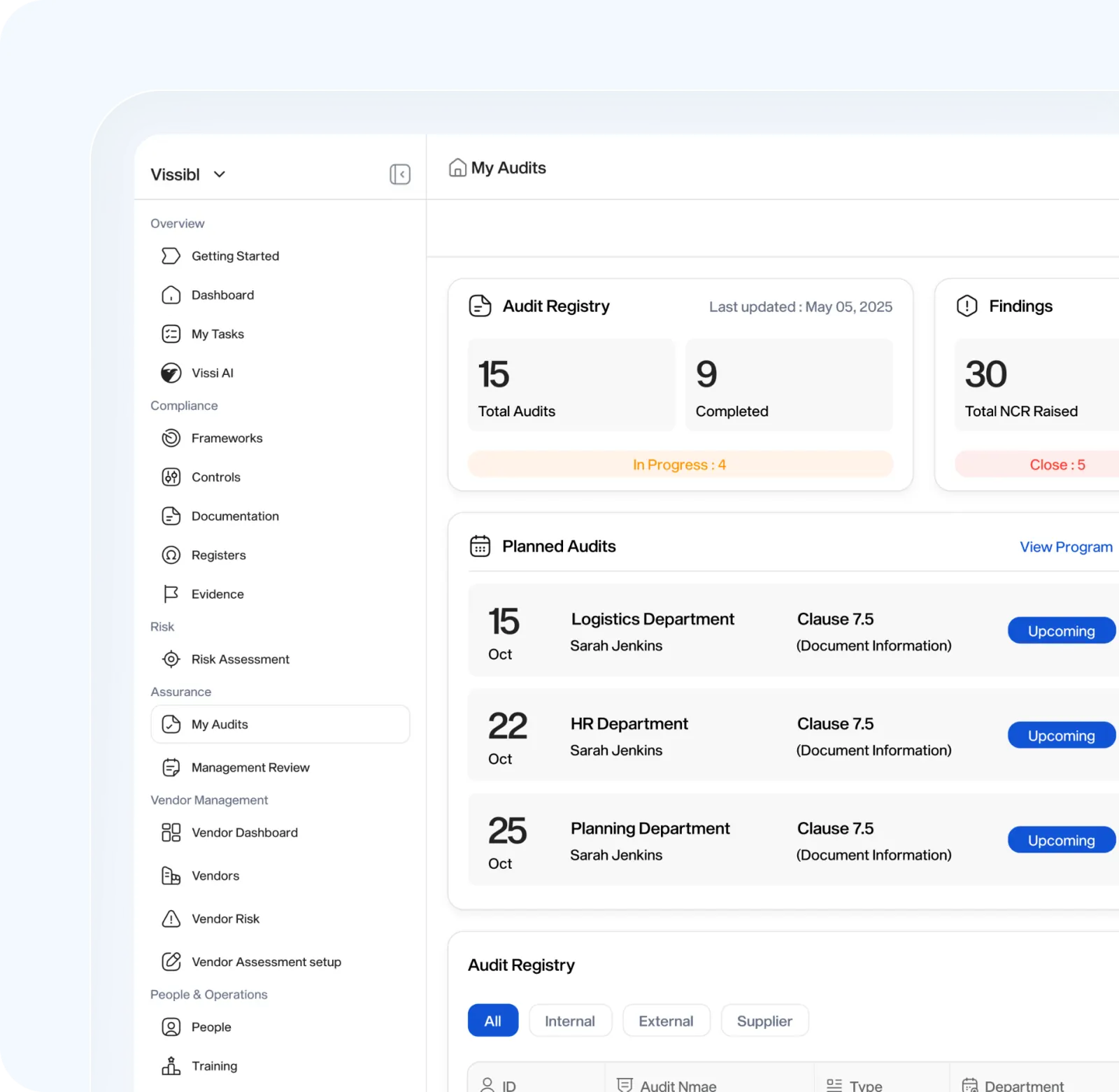Navigate to Dashboard in sidebar
Screen dimensions: 1119x1092
click(223, 295)
